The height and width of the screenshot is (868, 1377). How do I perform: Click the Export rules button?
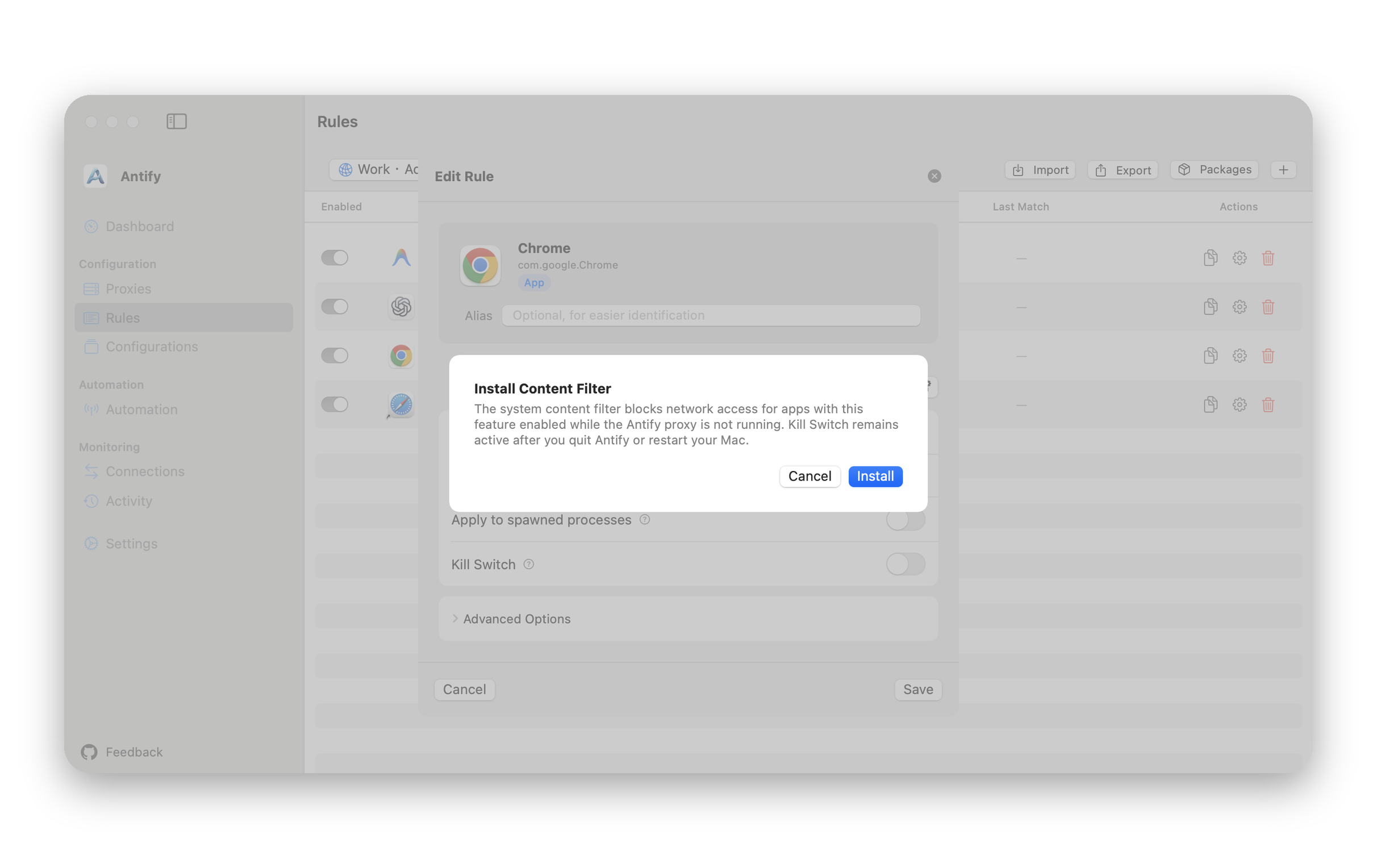click(x=1123, y=170)
